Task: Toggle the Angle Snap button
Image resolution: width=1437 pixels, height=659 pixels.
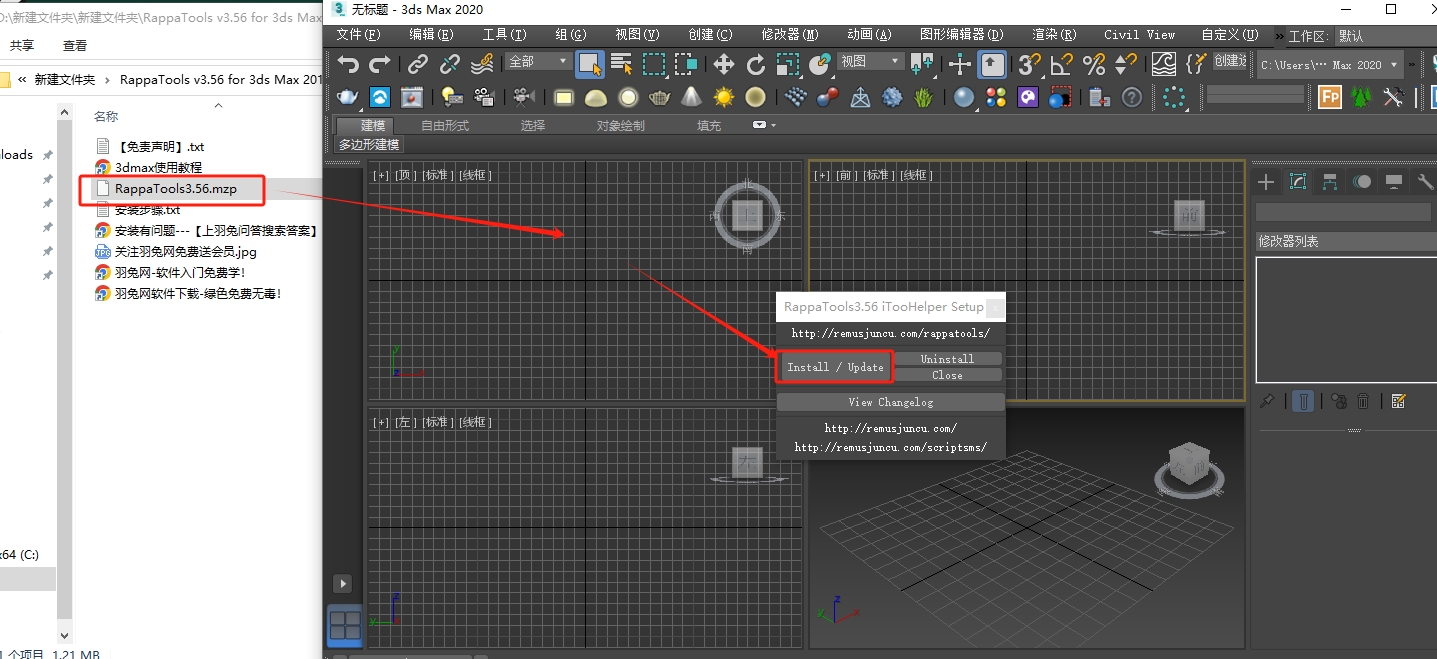Action: pos(1062,65)
